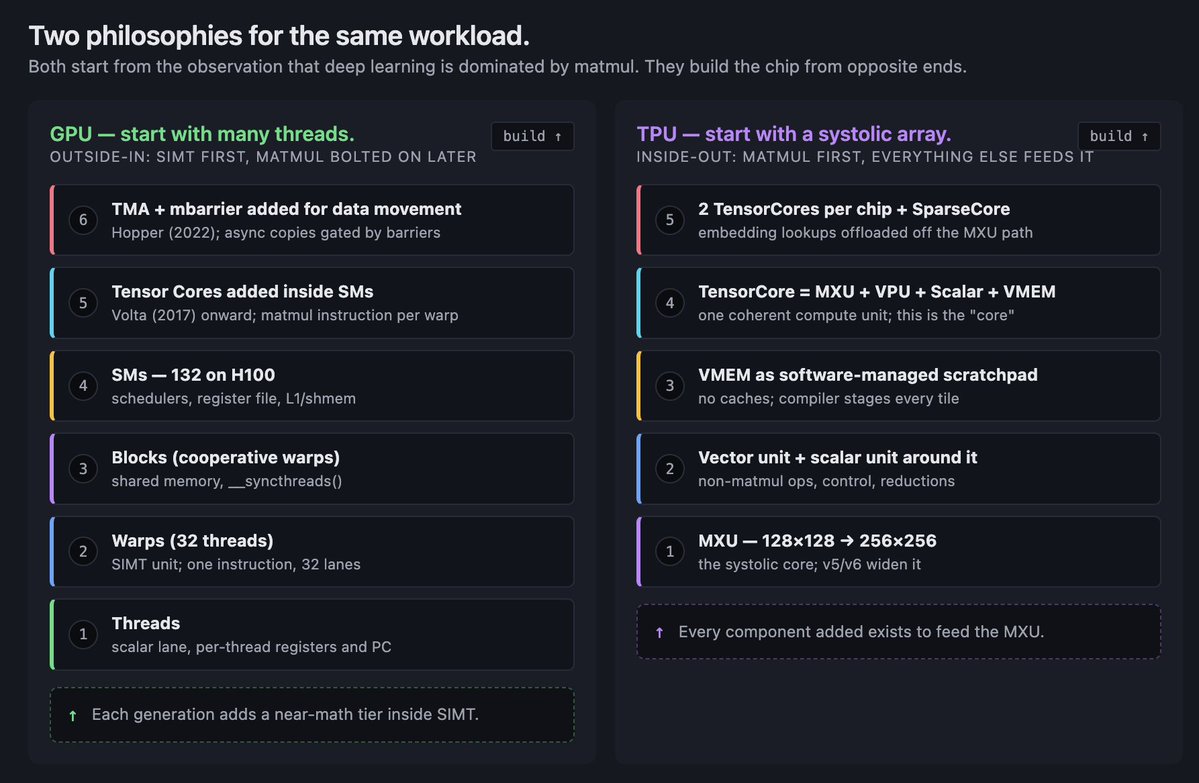Click the number 6 badge for TMA + mbarrier

click(83, 219)
